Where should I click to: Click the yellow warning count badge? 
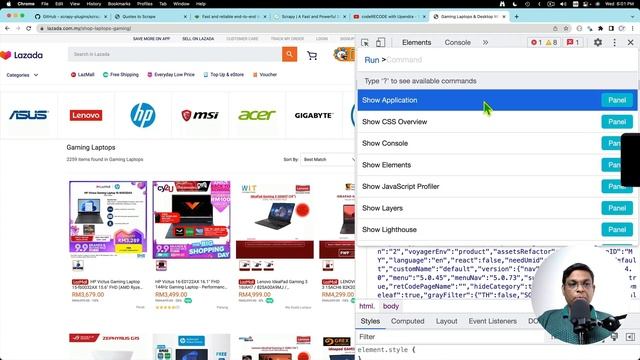(551, 42)
